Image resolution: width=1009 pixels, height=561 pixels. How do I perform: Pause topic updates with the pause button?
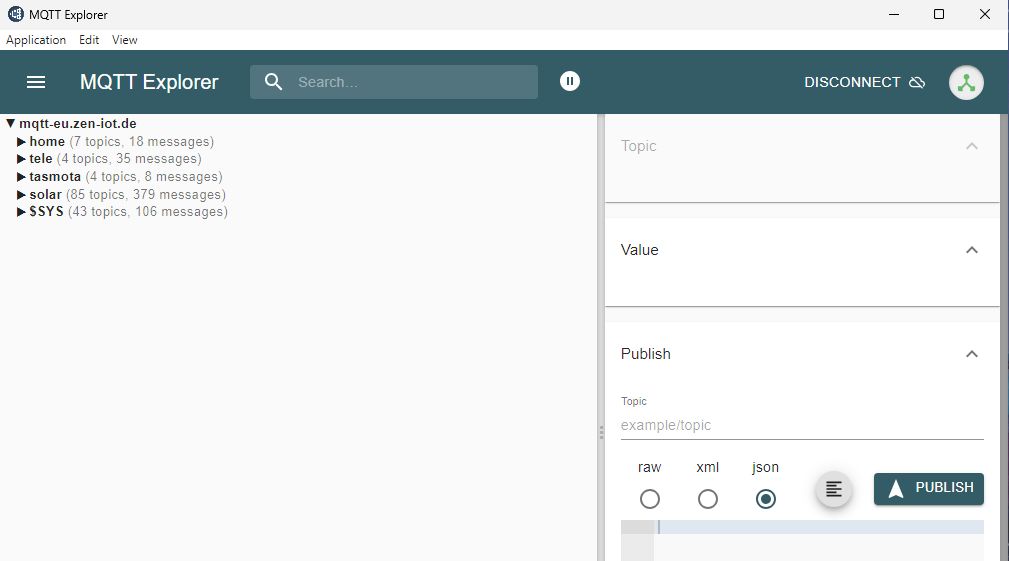pos(570,81)
